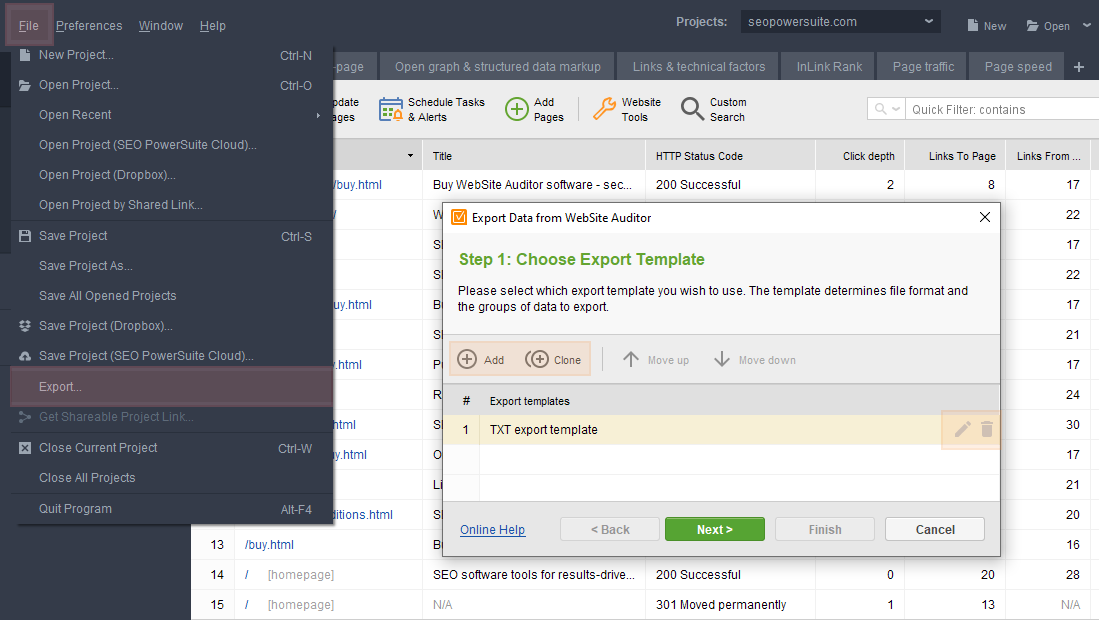Click the pencil edit icon for TXT export template
This screenshot has width=1099, height=620.
pos(962,429)
